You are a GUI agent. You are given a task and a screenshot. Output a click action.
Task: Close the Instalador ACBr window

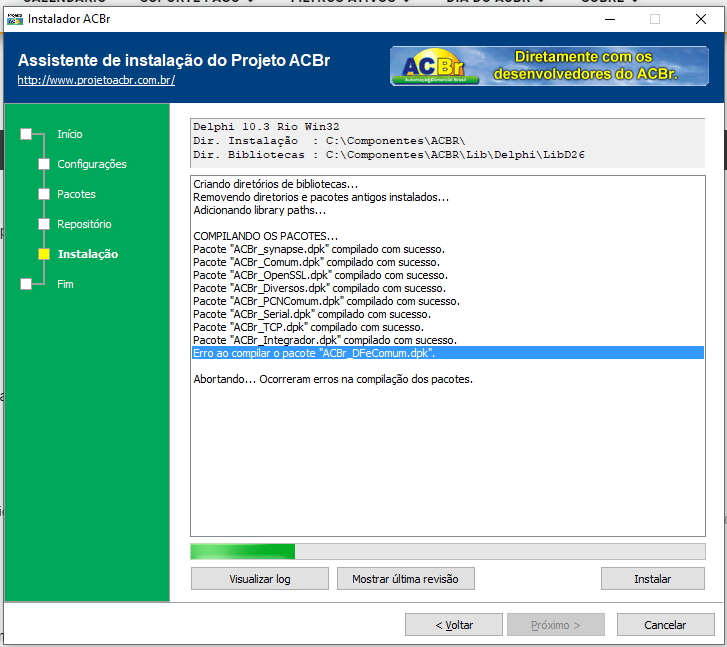(x=701, y=19)
